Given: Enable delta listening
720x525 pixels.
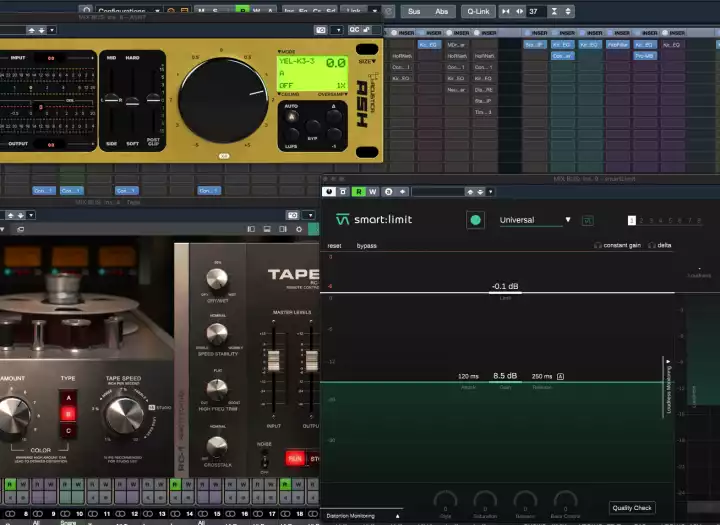Looking at the screenshot, I should 660,245.
